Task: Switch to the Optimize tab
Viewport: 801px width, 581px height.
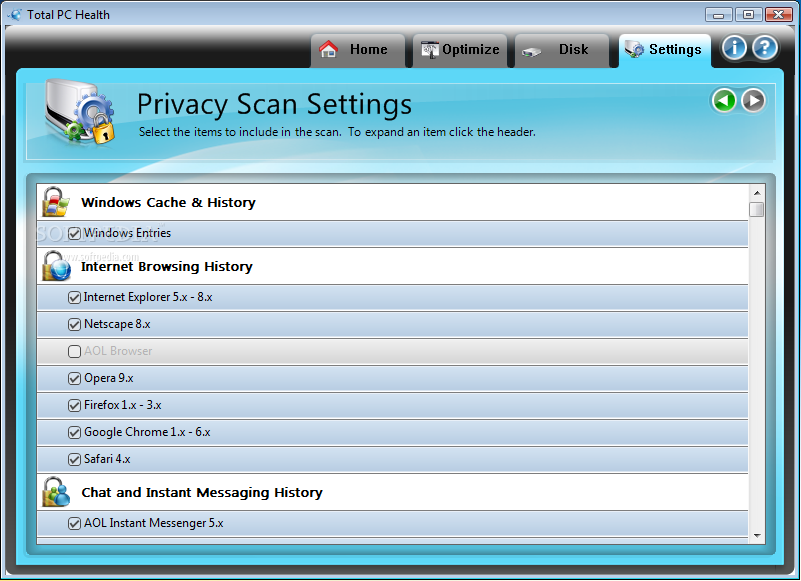Action: coord(460,50)
